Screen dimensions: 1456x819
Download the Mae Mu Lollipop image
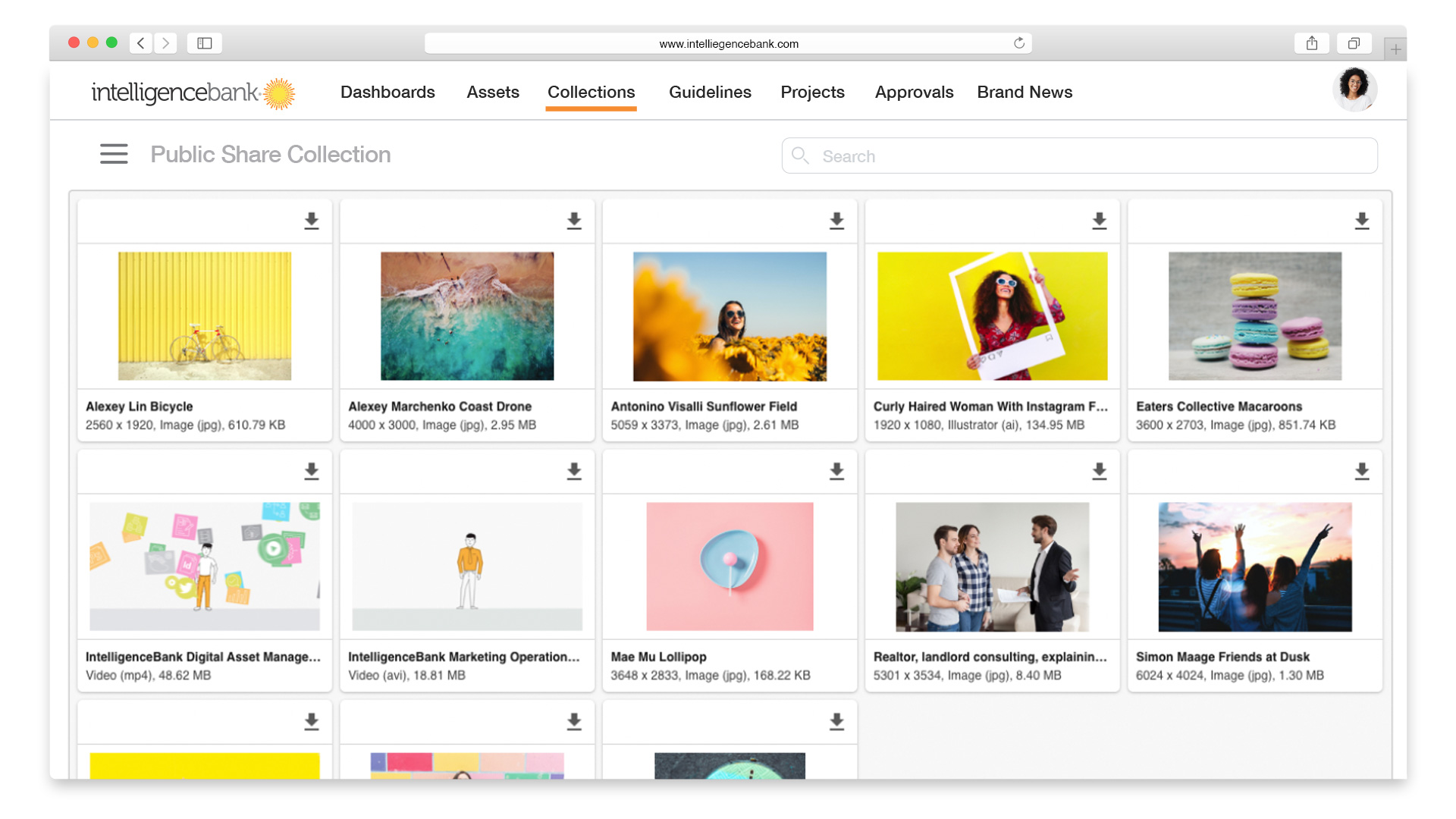[x=836, y=471]
